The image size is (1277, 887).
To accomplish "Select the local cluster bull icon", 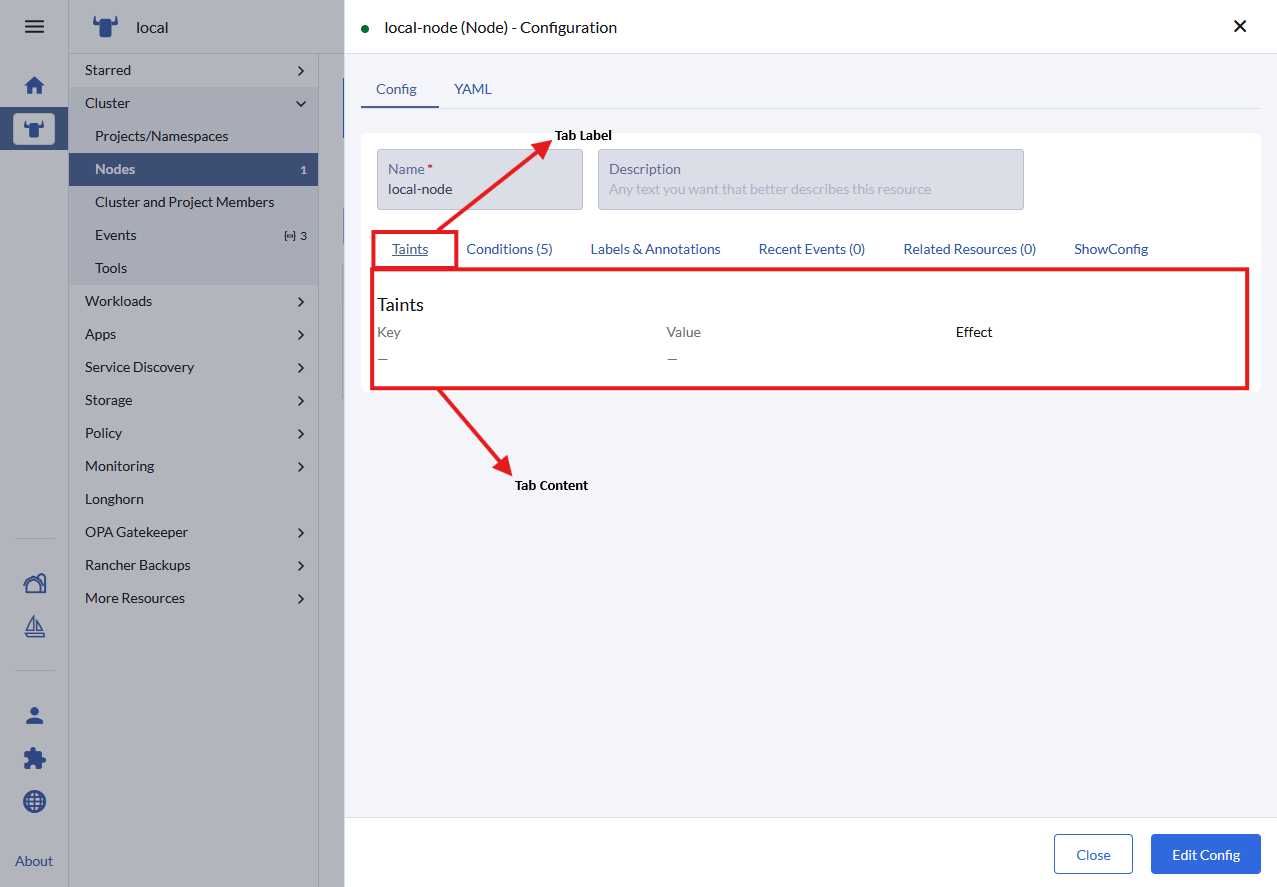I will click(34, 129).
